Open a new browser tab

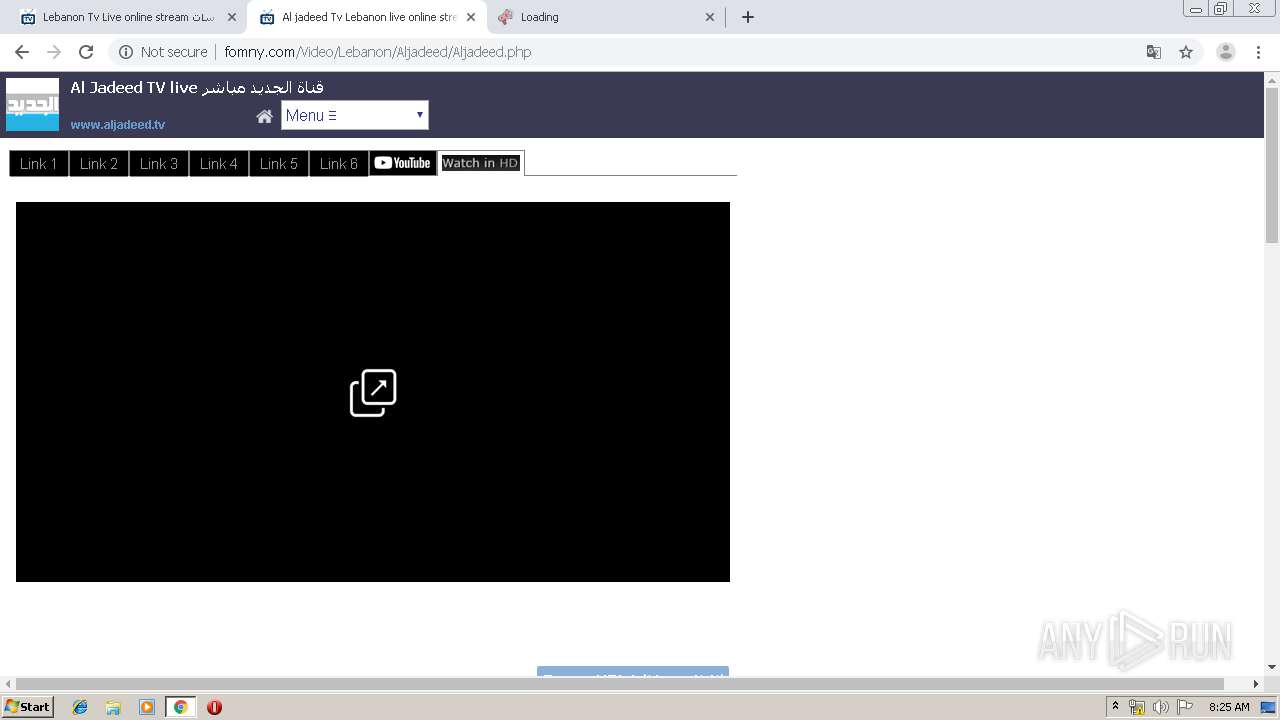[747, 17]
